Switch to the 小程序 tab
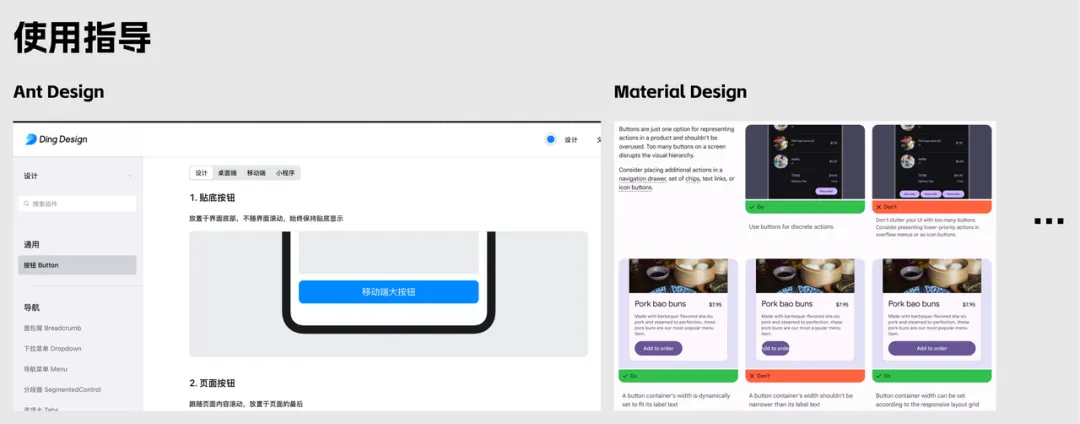1080x424 pixels. coord(285,173)
